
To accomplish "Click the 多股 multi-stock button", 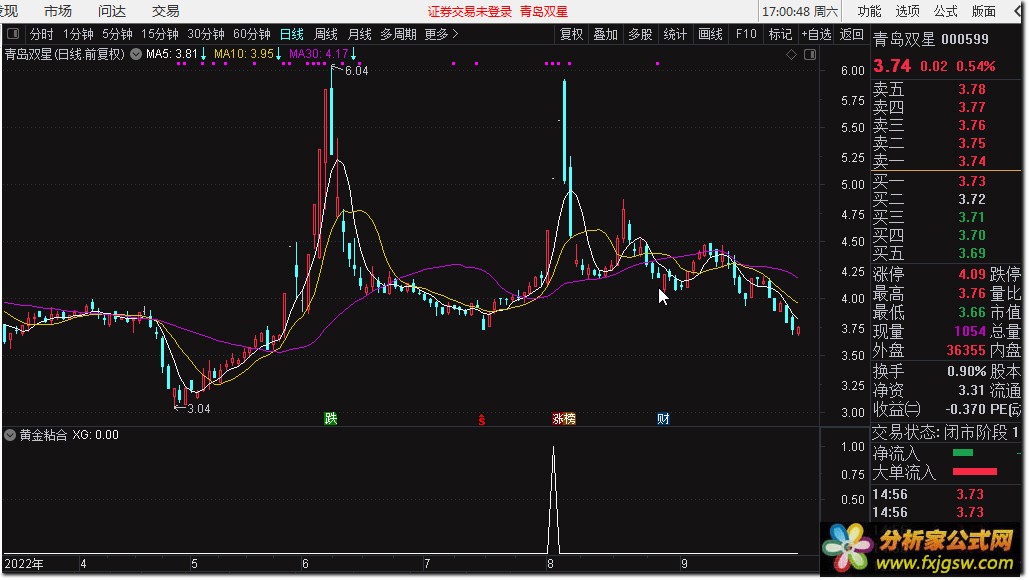I will (640, 34).
